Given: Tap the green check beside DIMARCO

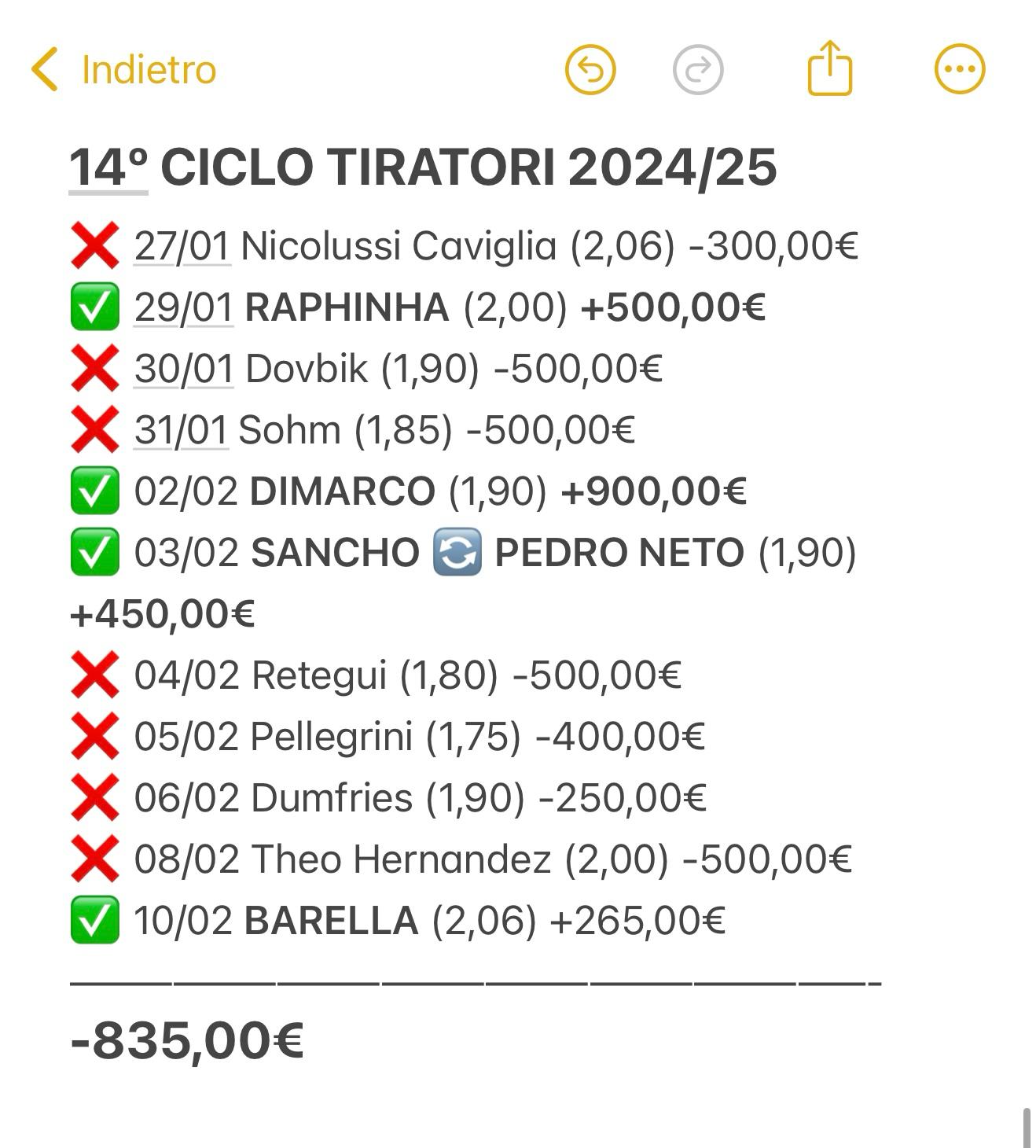Looking at the screenshot, I should click(x=94, y=491).
